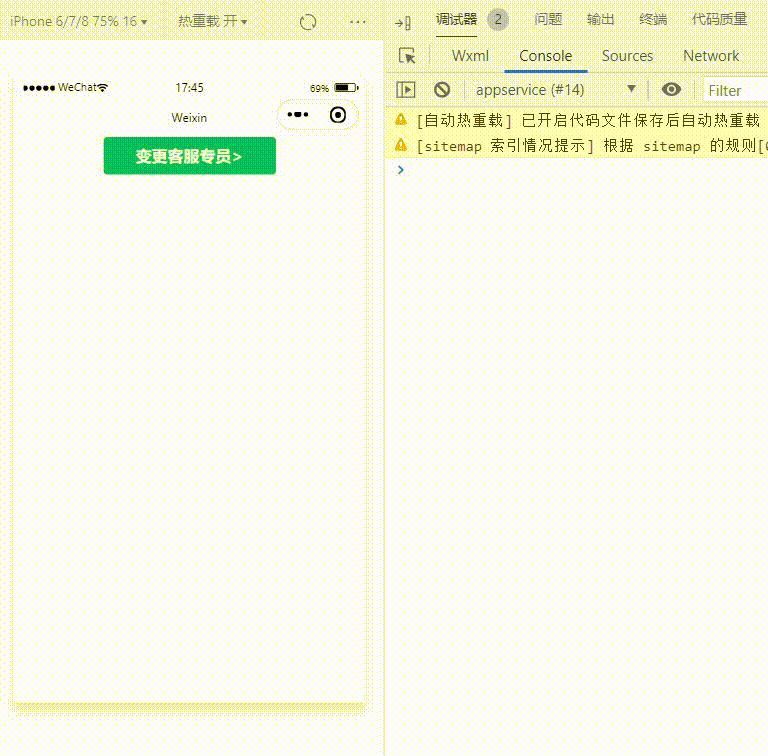
Task: Switch to the 问题 tab
Action: pyautogui.click(x=548, y=20)
